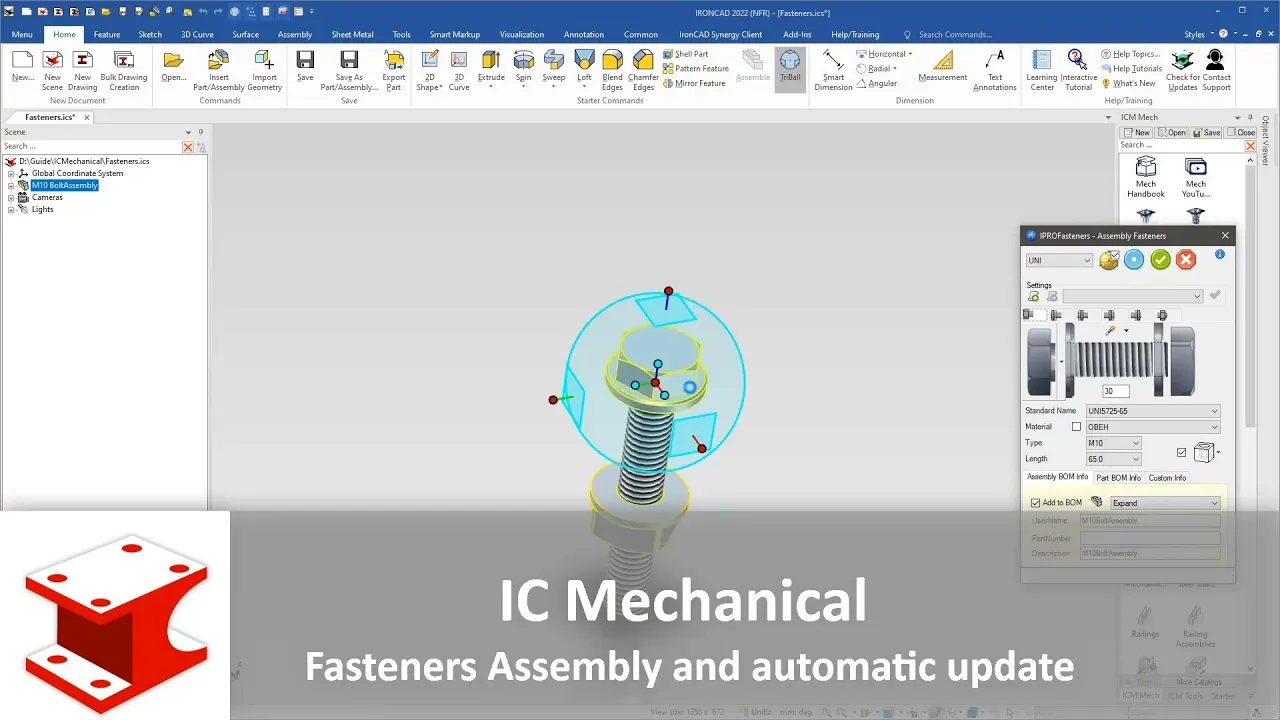Screen dimensions: 1280x720
Task: Expand the M10 BoltAssembly tree node
Action: pyautogui.click(x=11, y=185)
